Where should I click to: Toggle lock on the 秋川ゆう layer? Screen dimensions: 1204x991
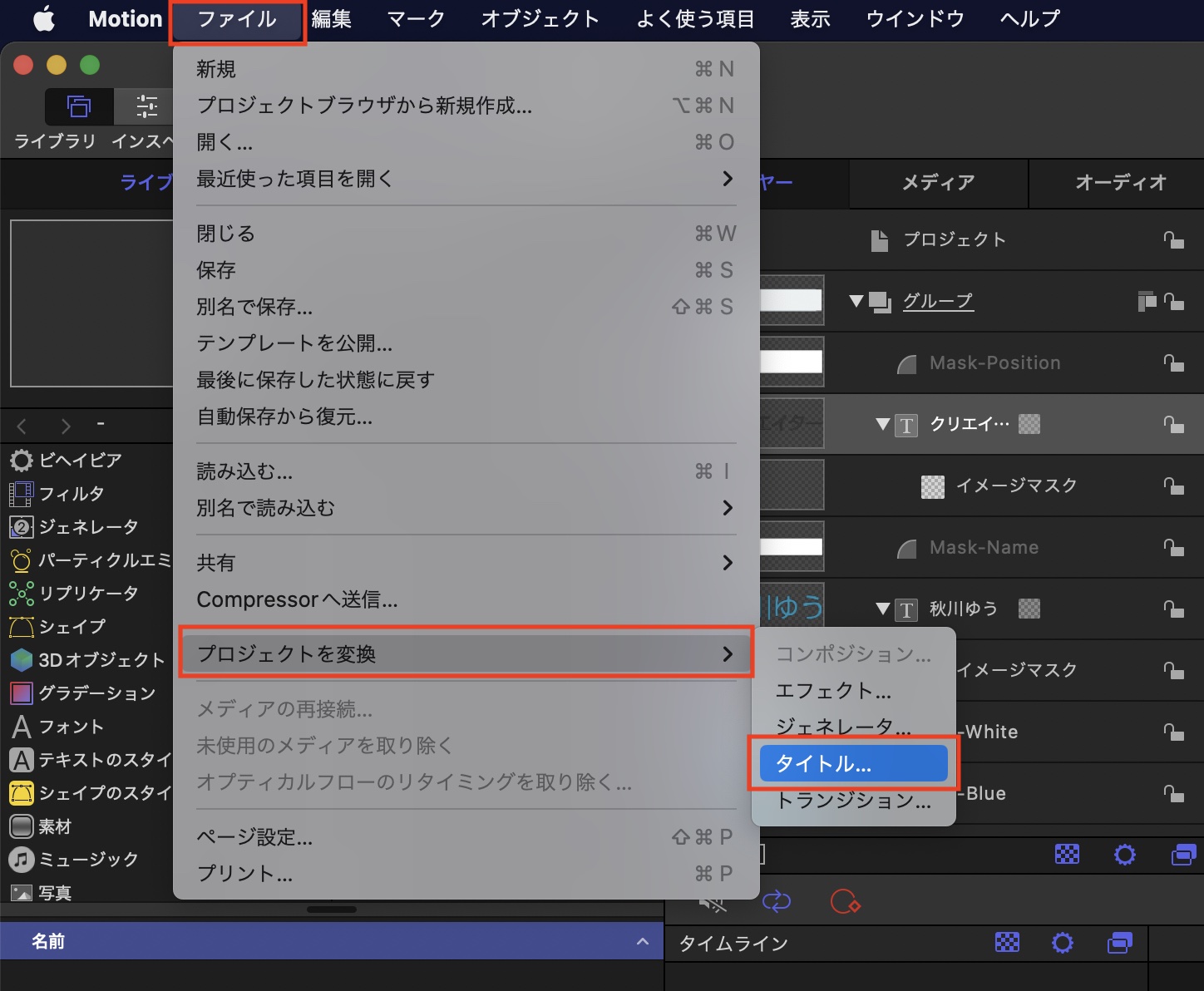click(1173, 609)
